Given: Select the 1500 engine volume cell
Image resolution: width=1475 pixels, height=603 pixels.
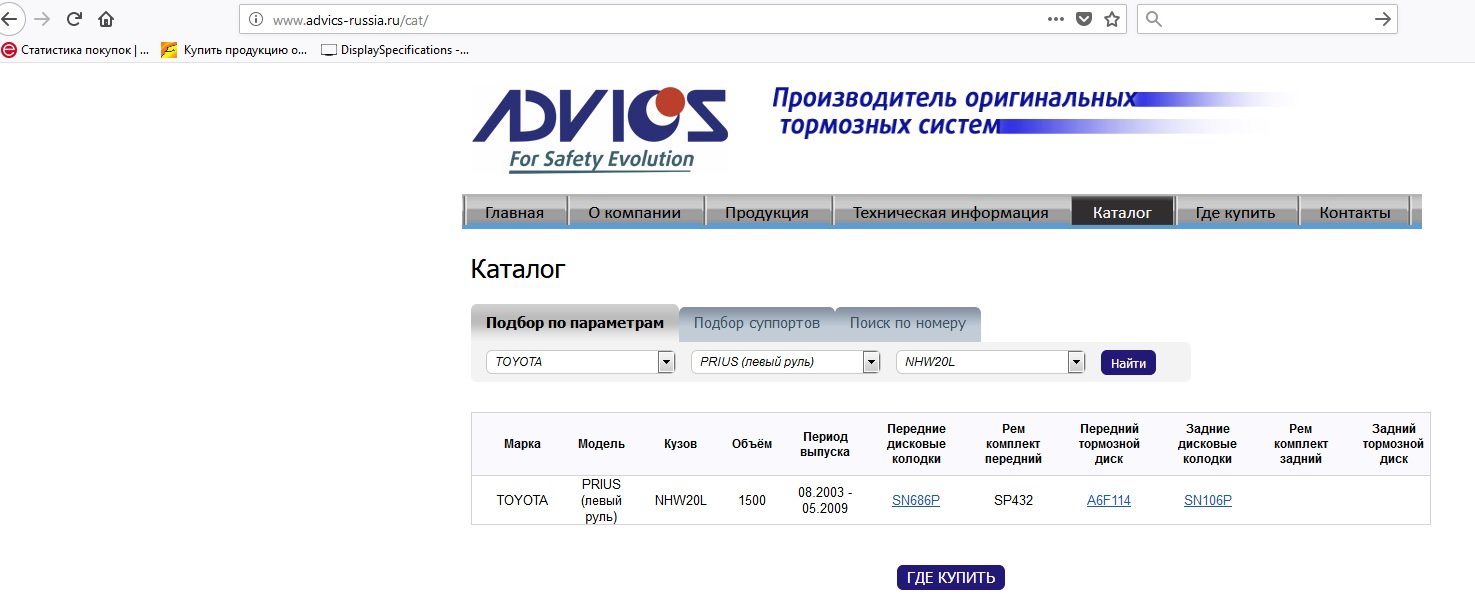Looking at the screenshot, I should [752, 500].
